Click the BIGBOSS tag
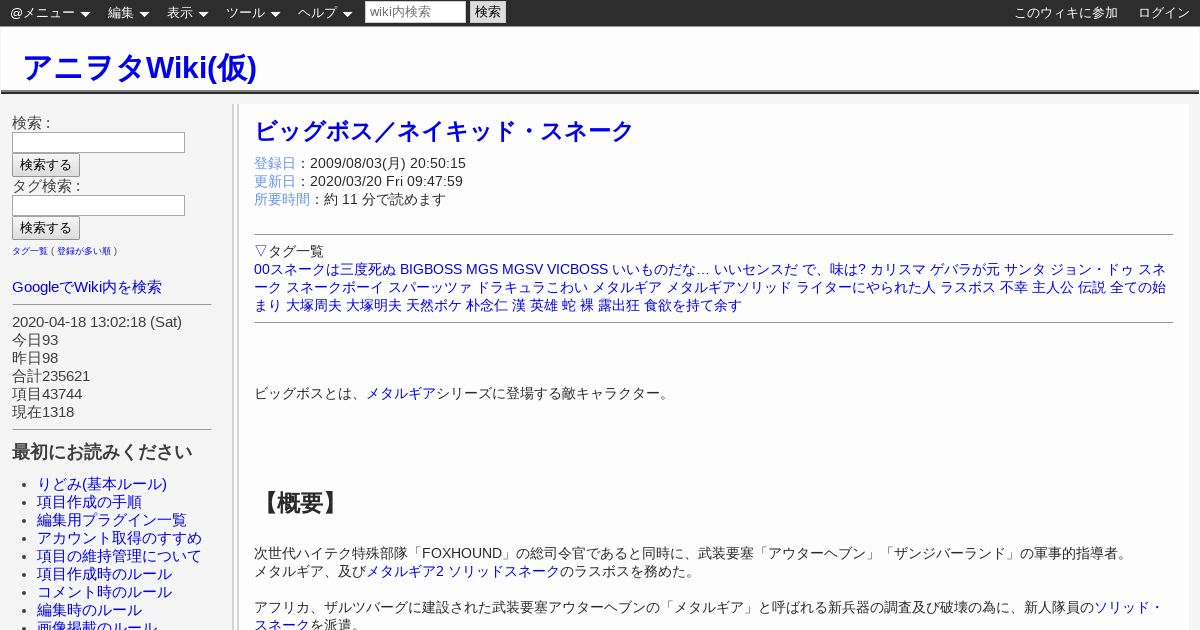Viewport: 1200px width, 630px height. click(x=431, y=269)
